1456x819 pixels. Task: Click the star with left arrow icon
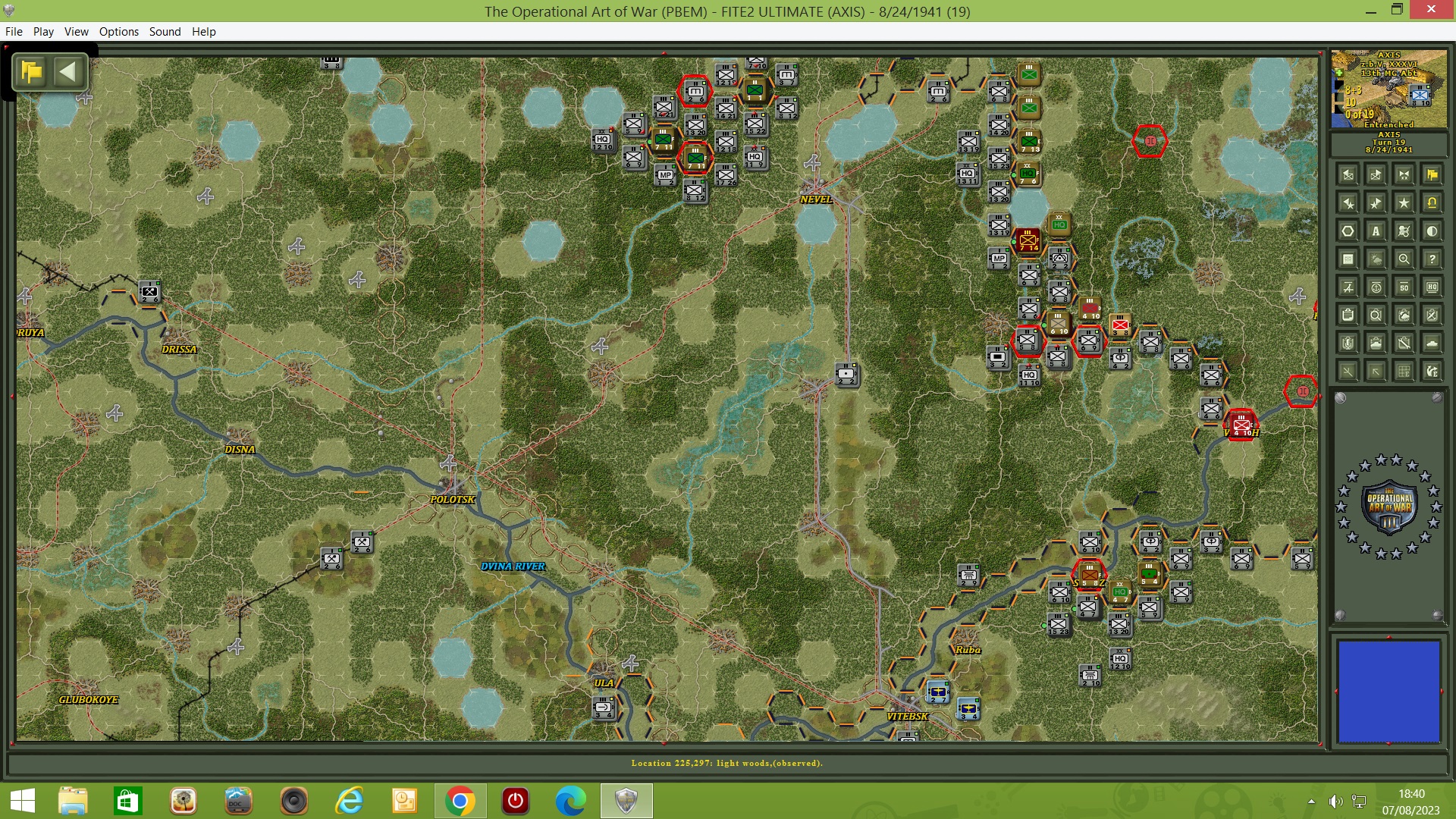[x=1348, y=203]
